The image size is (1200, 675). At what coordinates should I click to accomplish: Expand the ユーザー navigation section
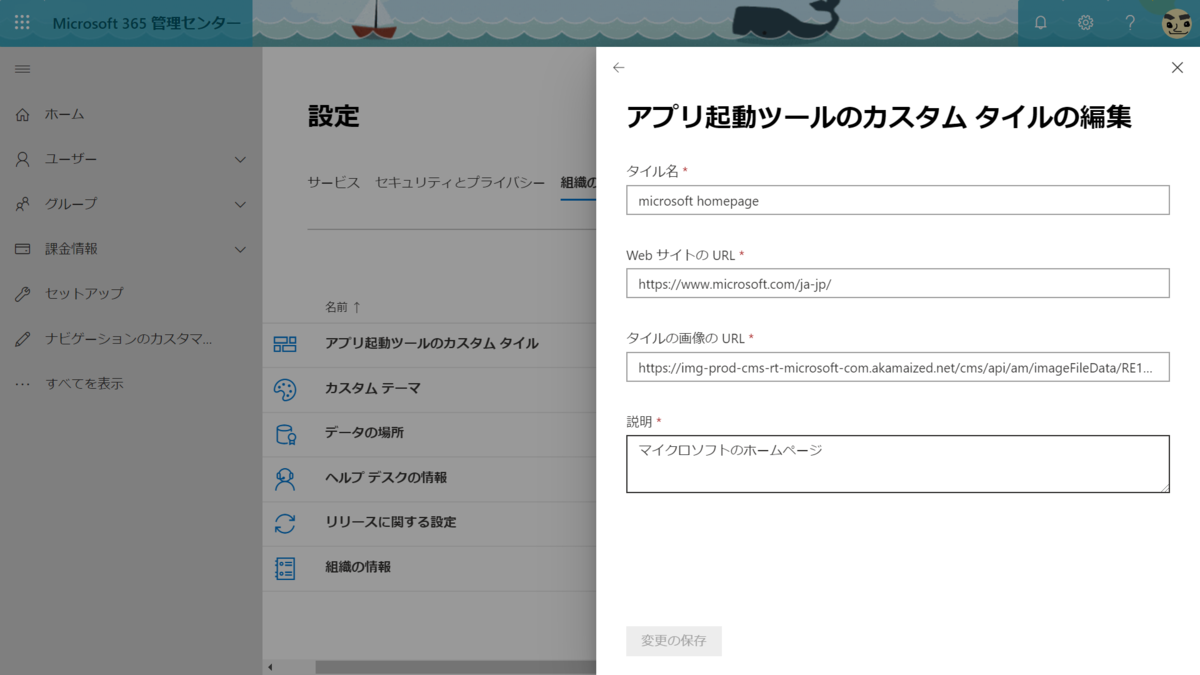click(x=240, y=159)
